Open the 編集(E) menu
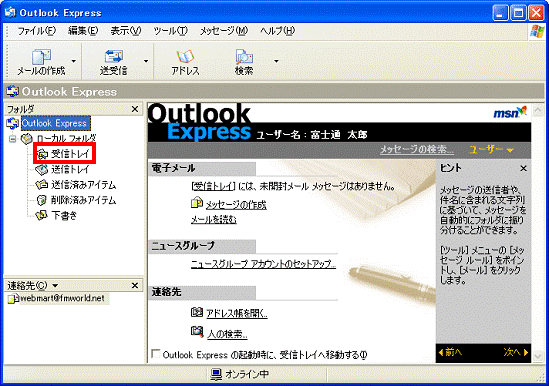Image resolution: width=549 pixels, height=386 pixels. (x=83, y=31)
